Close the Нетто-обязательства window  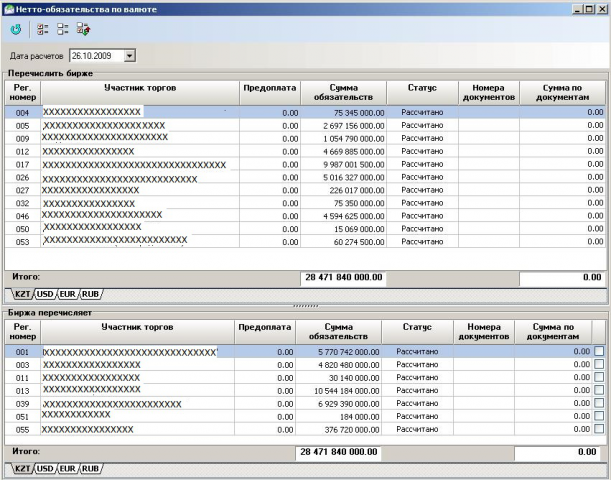[x=601, y=9]
